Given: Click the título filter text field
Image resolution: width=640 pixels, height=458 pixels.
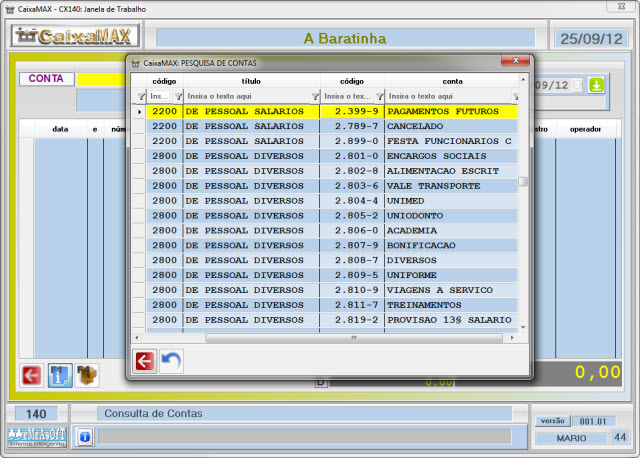Looking at the screenshot, I should tap(245, 96).
